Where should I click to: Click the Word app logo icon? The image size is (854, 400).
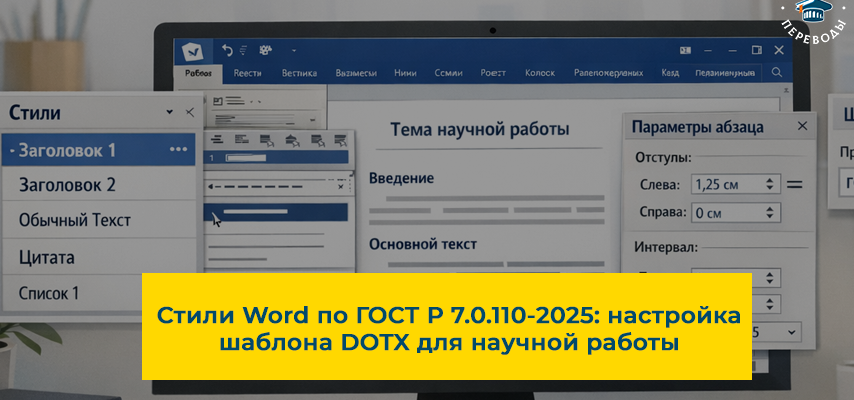click(193, 50)
